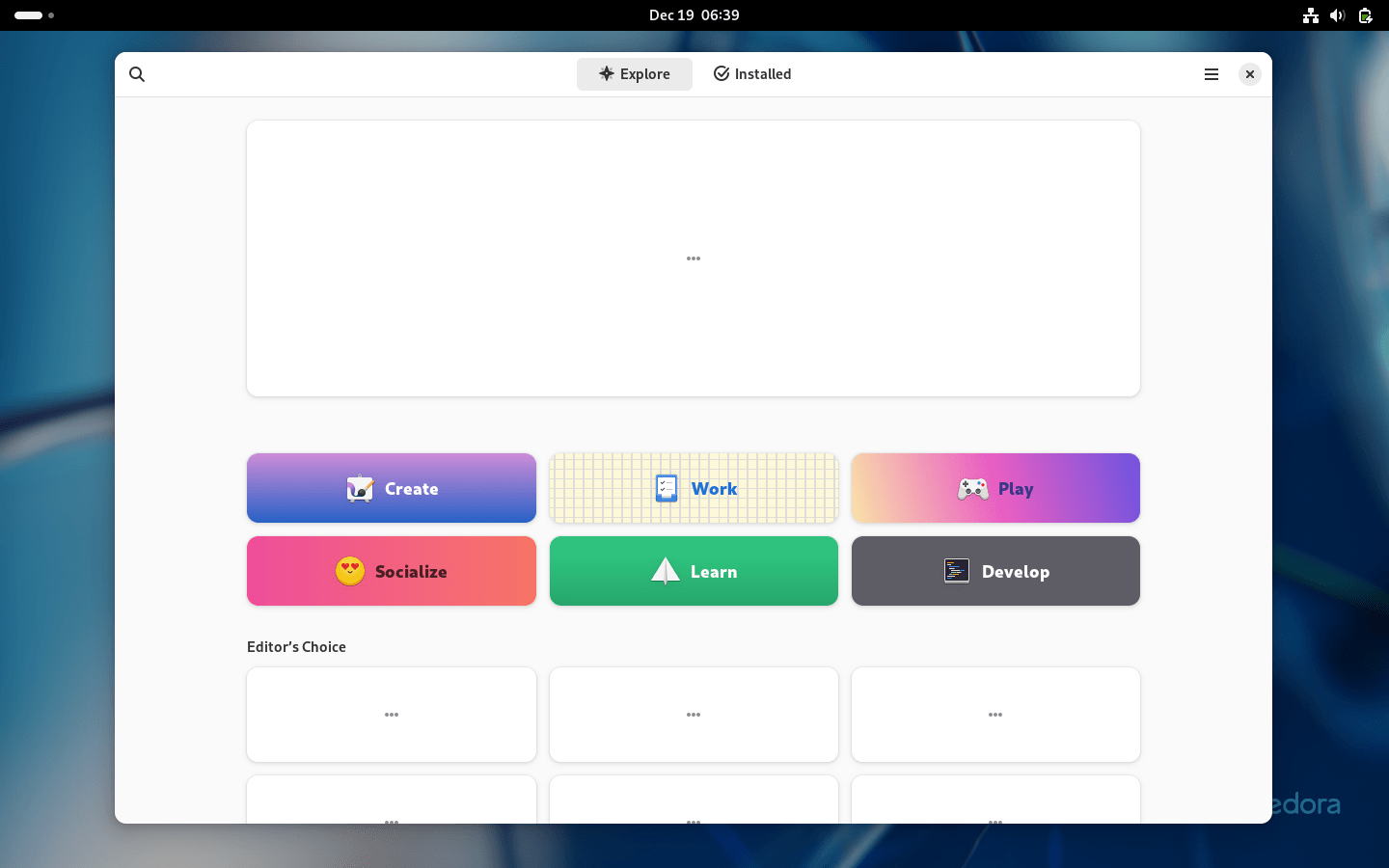
Task: Open the Develop category page
Action: pyautogui.click(x=995, y=571)
